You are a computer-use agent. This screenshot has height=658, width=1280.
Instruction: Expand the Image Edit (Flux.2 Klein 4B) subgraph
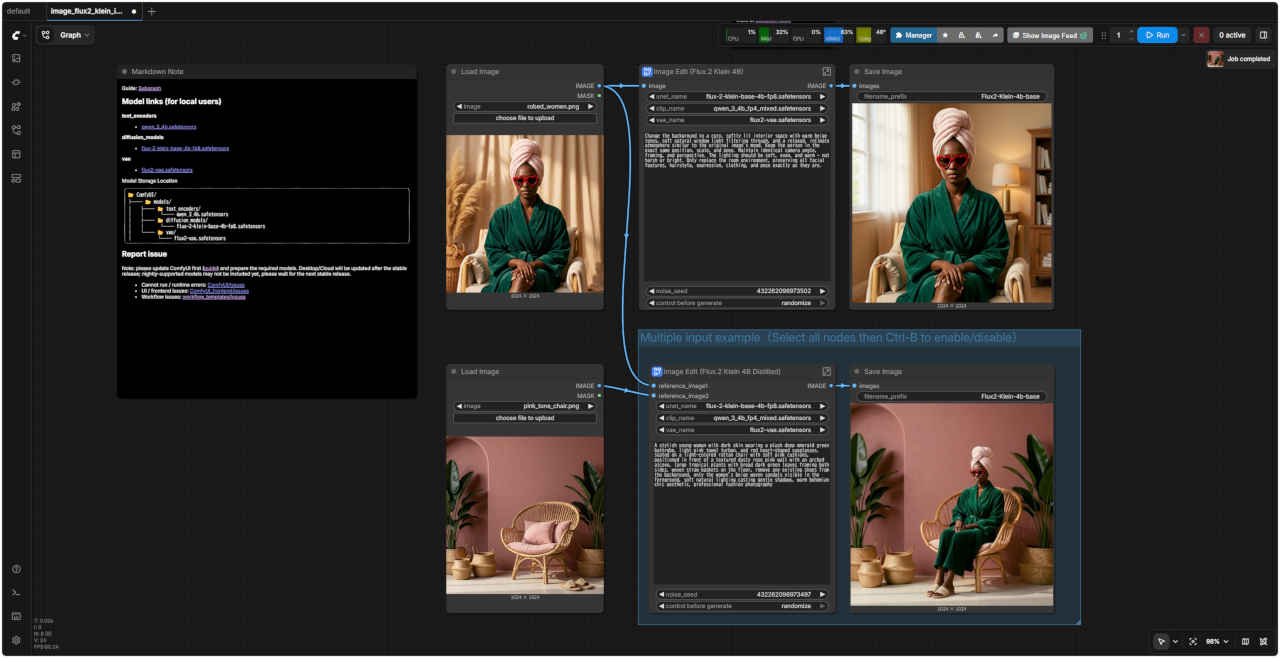[827, 72]
